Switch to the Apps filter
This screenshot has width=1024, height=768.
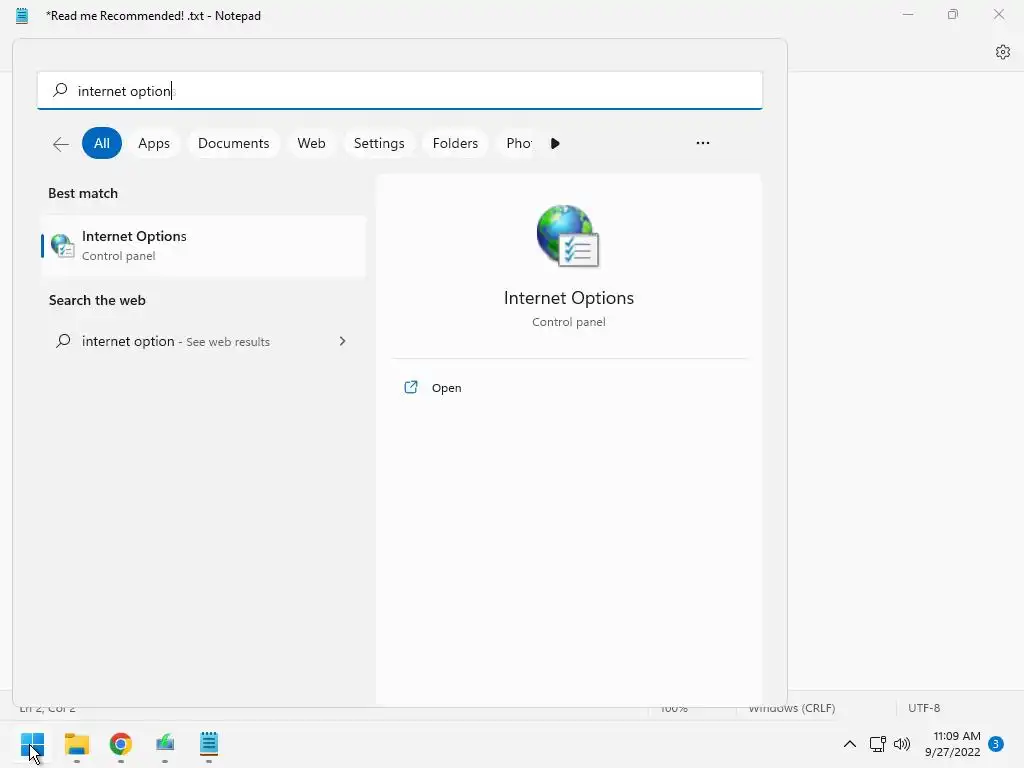coord(154,143)
